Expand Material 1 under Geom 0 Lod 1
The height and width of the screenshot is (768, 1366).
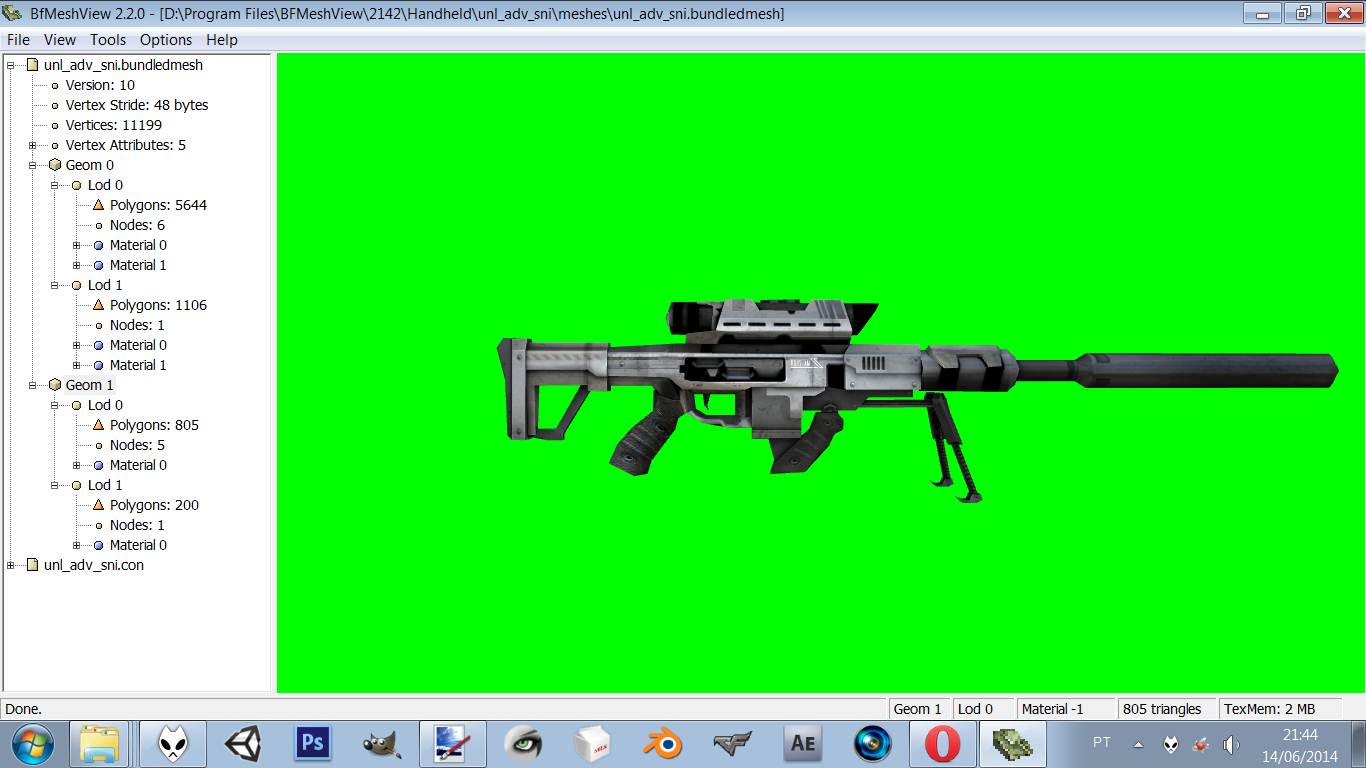click(x=78, y=365)
